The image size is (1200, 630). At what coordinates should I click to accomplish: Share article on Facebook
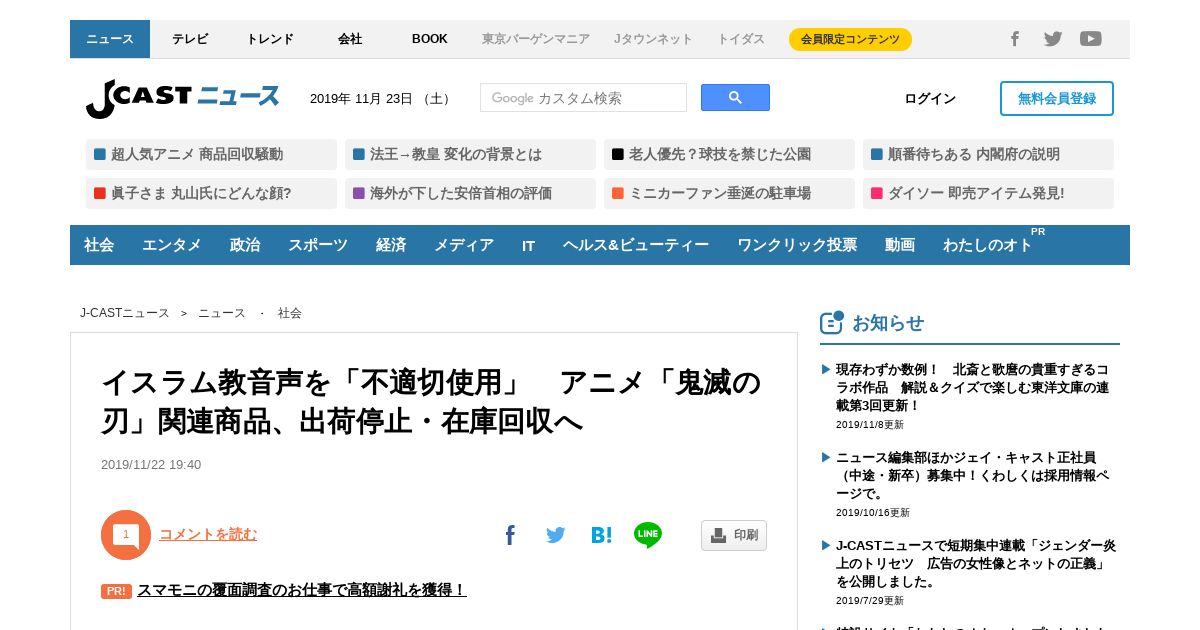coord(510,535)
